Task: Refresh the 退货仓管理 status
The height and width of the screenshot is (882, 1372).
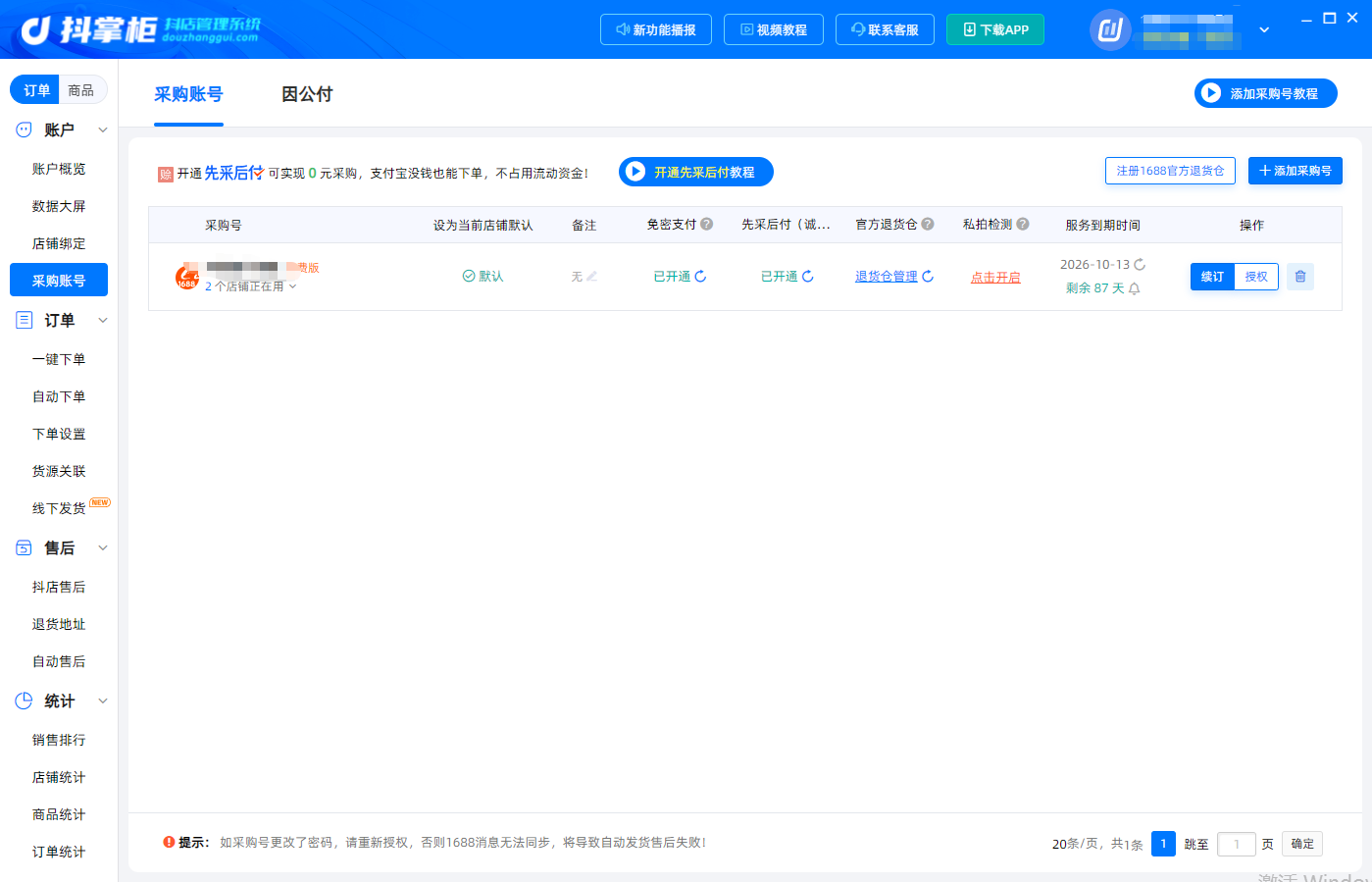Action: click(928, 277)
